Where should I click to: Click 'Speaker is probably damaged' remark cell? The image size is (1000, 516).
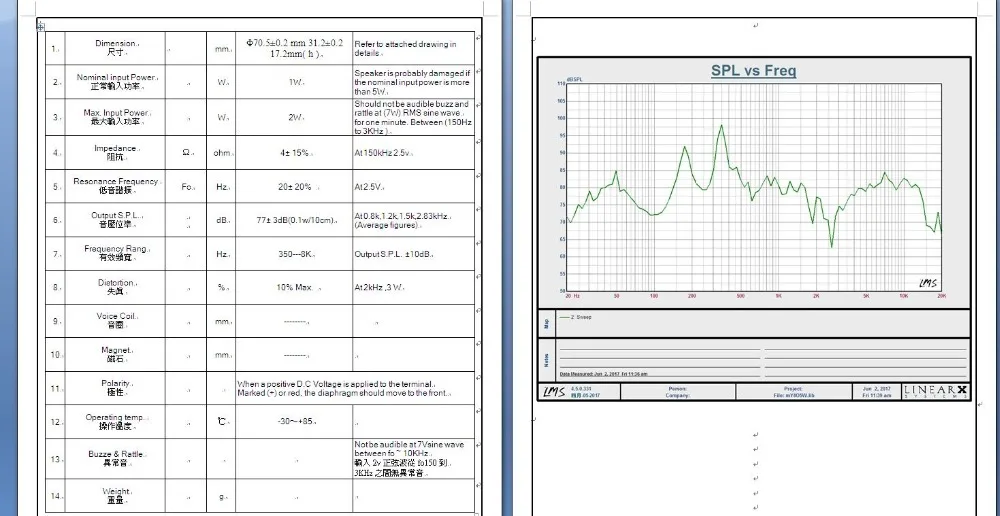[413, 82]
